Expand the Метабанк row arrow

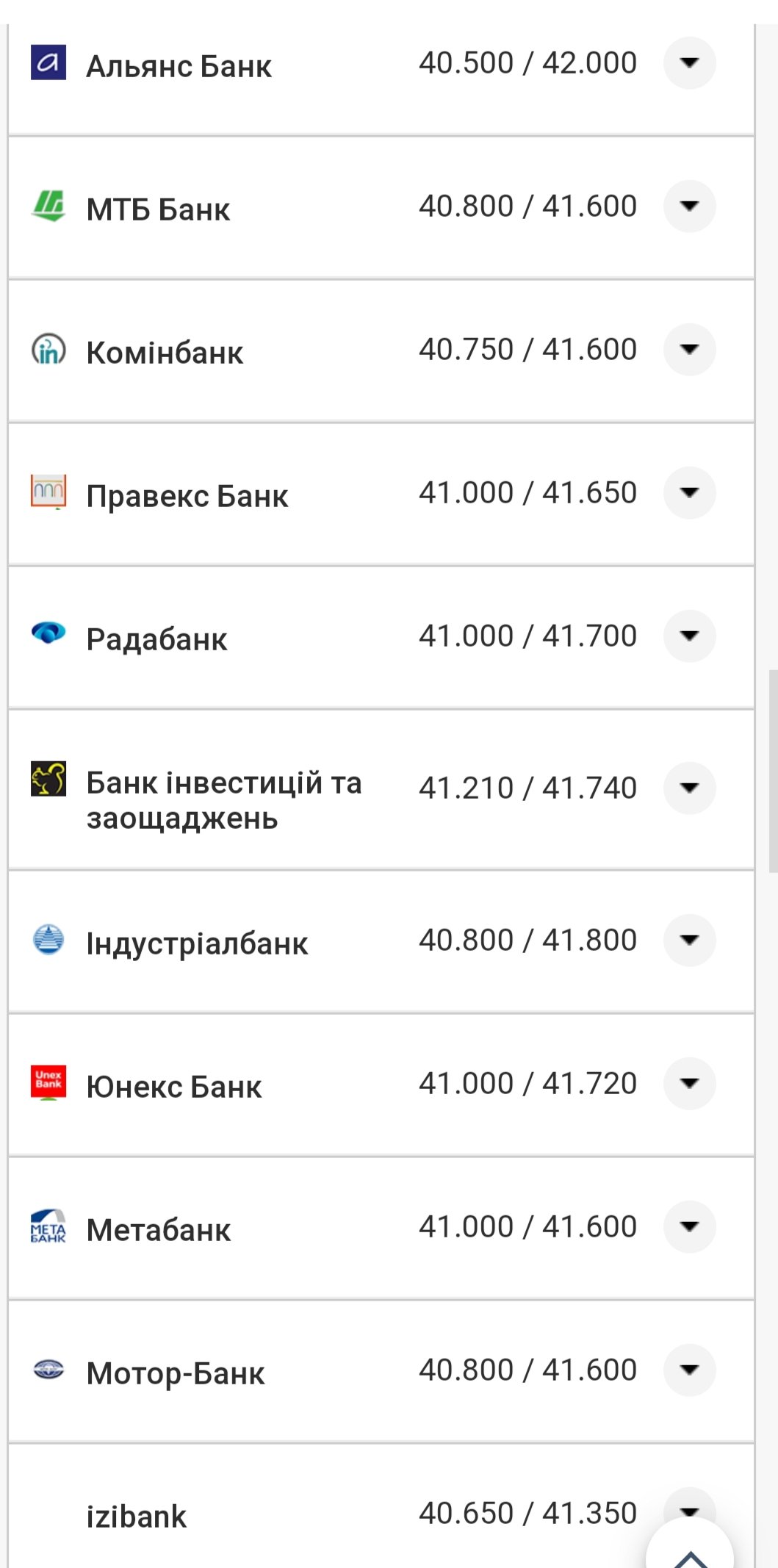coord(689,1226)
